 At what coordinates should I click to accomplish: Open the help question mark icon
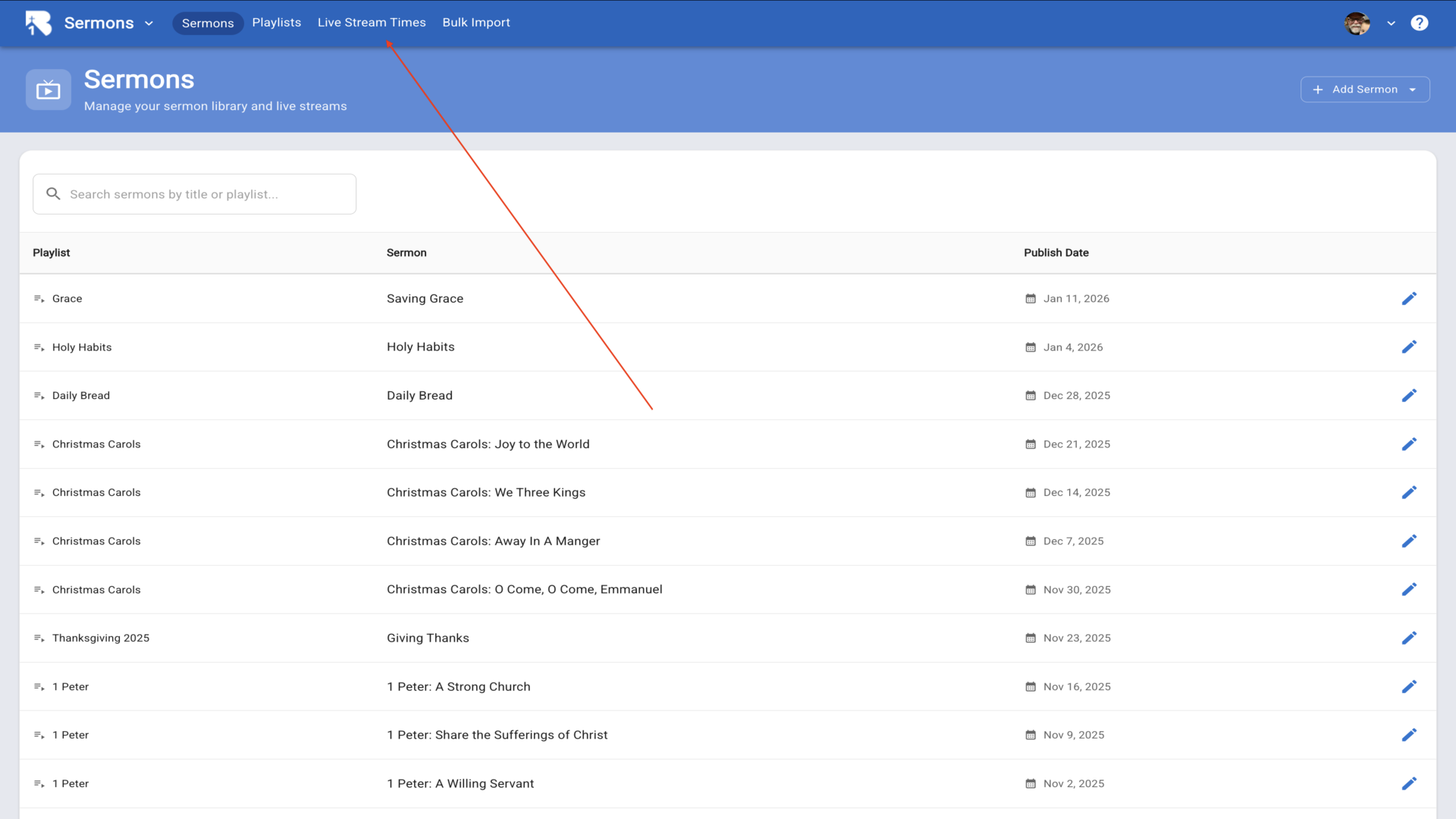point(1419,23)
